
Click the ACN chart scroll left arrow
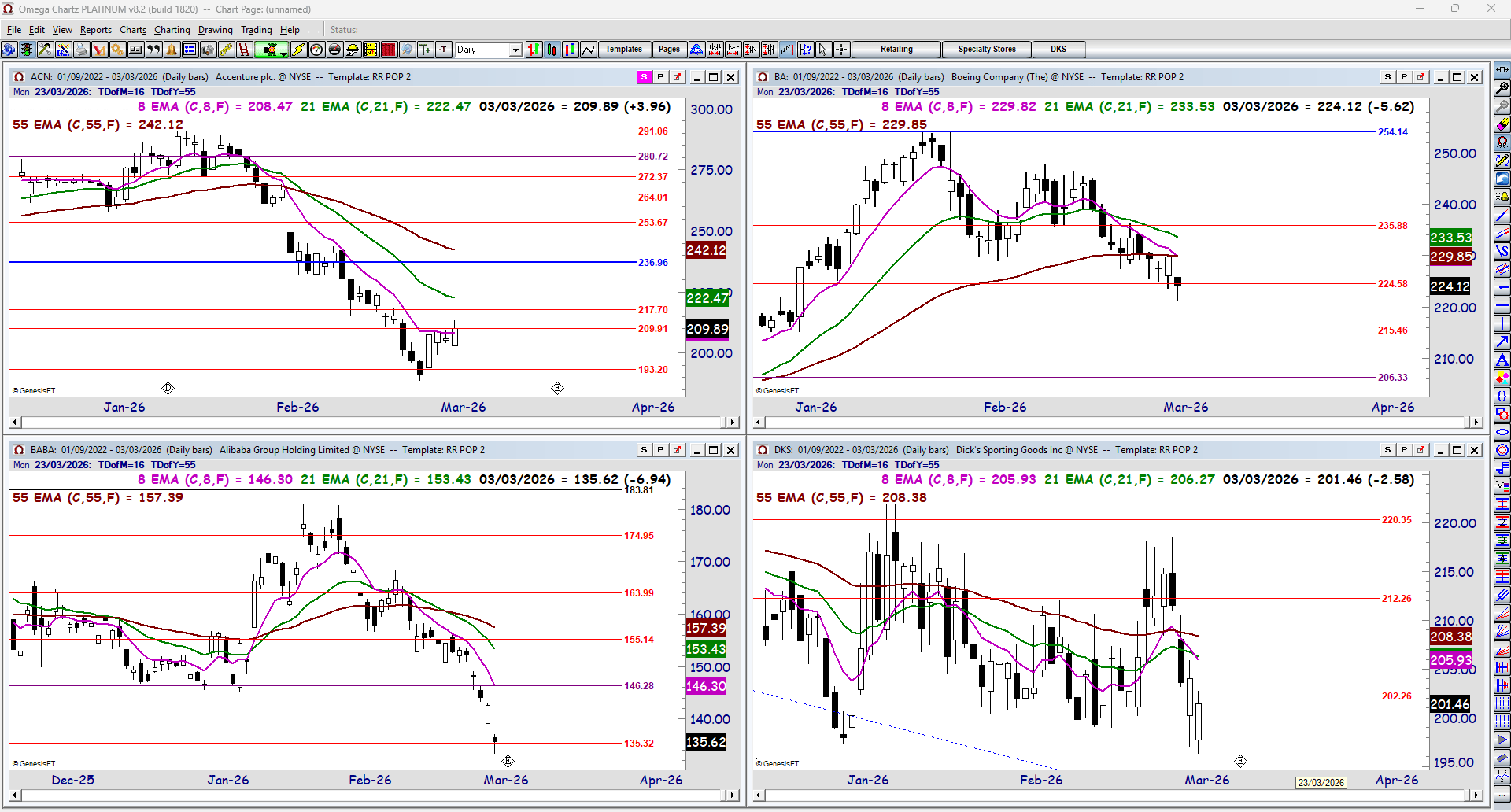click(16, 423)
